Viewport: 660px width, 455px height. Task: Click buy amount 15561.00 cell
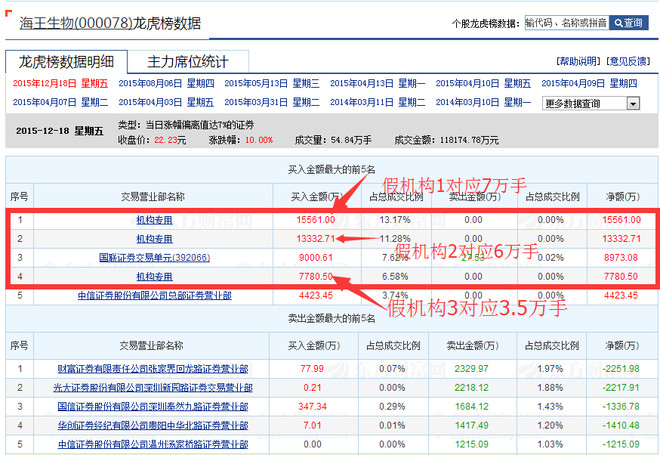(316, 220)
